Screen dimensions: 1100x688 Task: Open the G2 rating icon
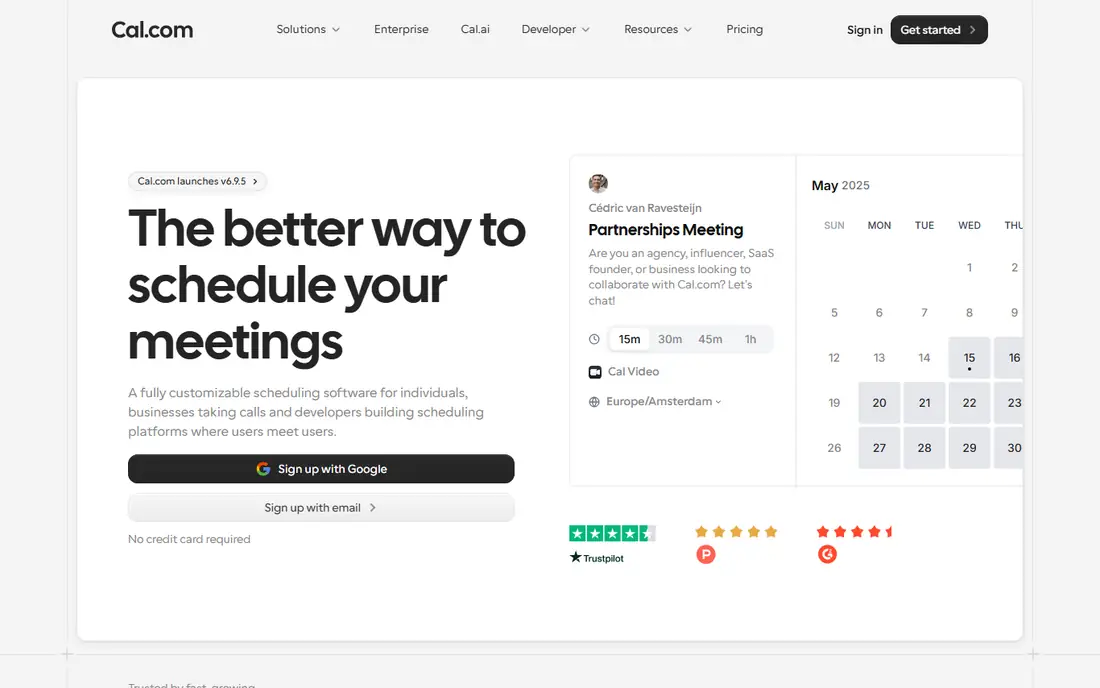pyautogui.click(x=827, y=555)
